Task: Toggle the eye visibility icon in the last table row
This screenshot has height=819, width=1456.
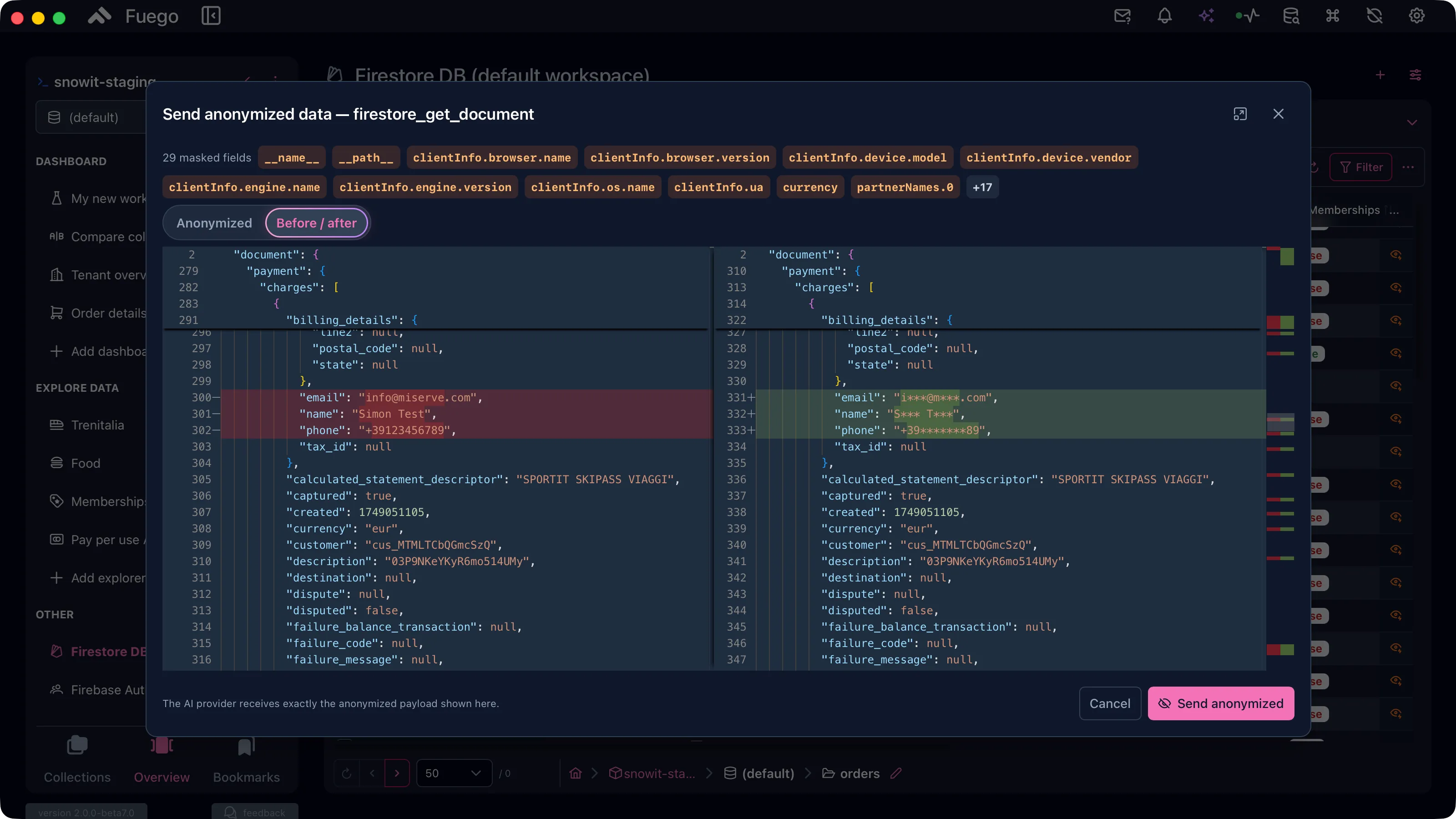Action: (1396, 713)
